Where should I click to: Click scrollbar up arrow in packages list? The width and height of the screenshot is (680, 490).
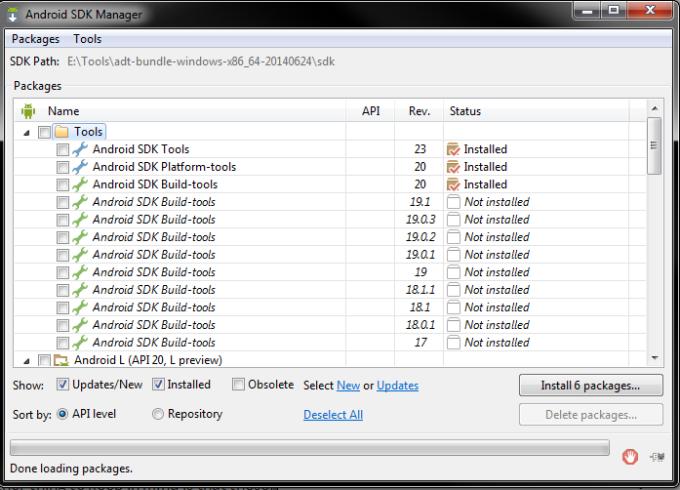pyautogui.click(x=654, y=108)
